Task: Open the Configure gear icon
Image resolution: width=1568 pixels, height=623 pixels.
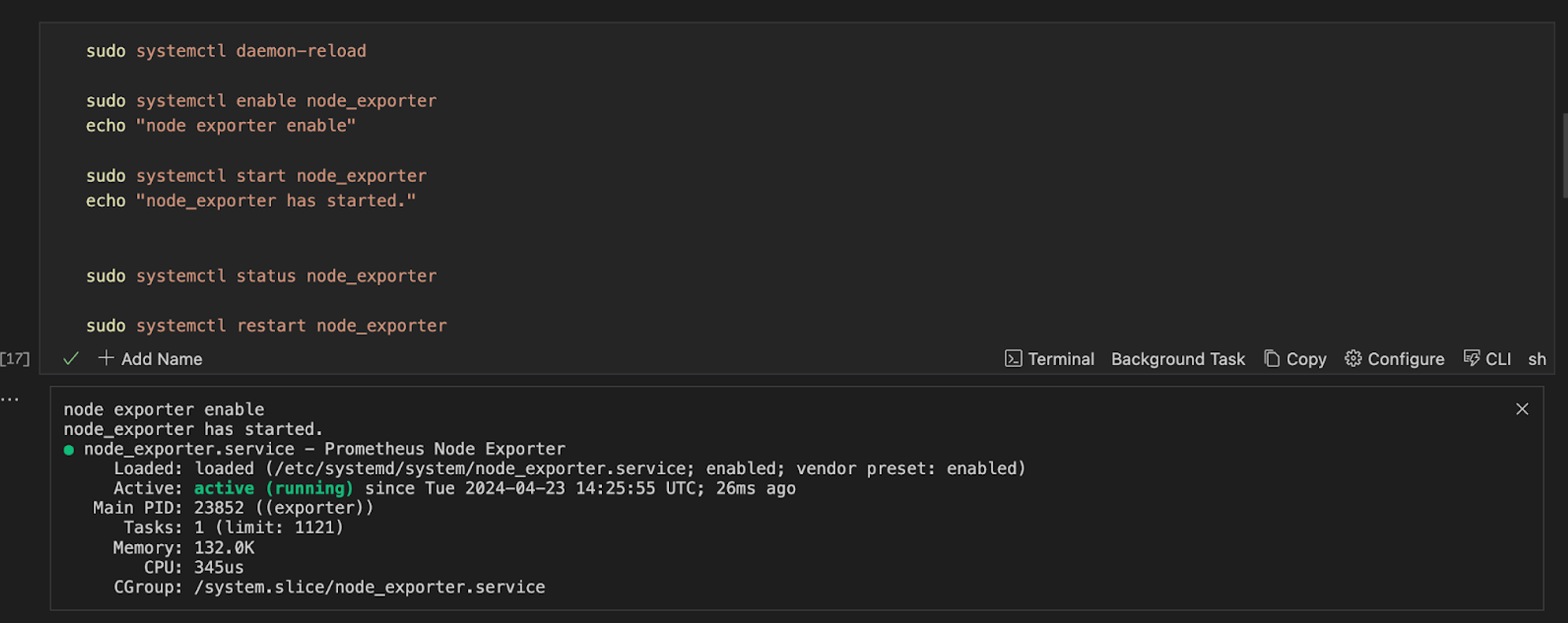Action: click(1354, 358)
